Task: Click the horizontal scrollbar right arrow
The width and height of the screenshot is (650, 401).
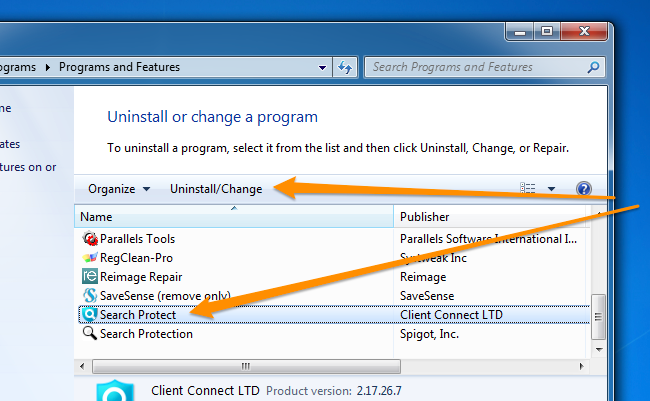Action: pyautogui.click(x=582, y=366)
